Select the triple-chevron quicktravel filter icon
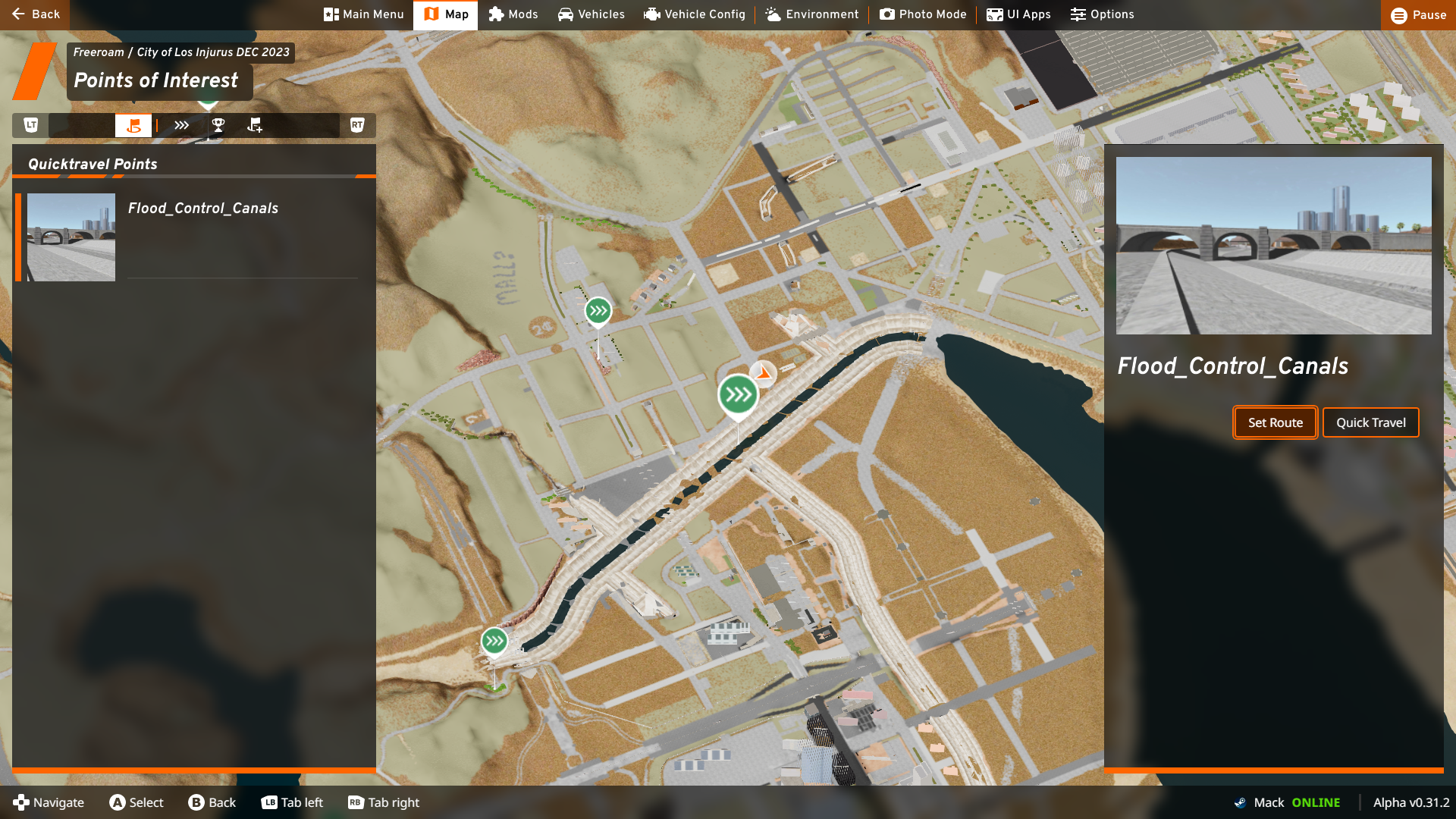The width and height of the screenshot is (1456, 819). [x=181, y=126]
